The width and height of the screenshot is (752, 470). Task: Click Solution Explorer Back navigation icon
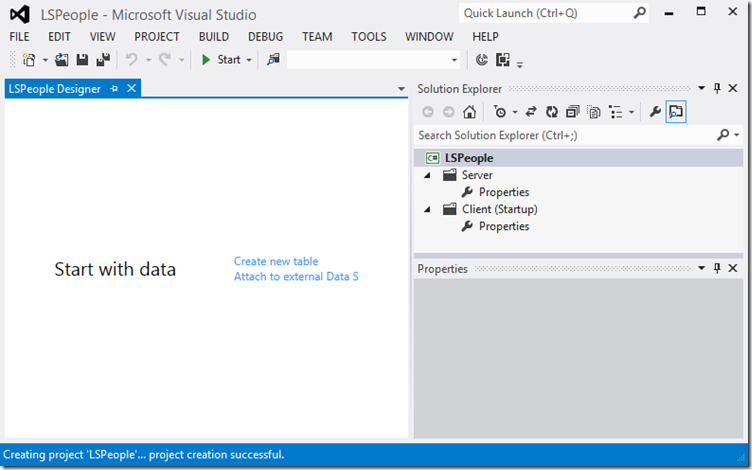pyautogui.click(x=428, y=112)
